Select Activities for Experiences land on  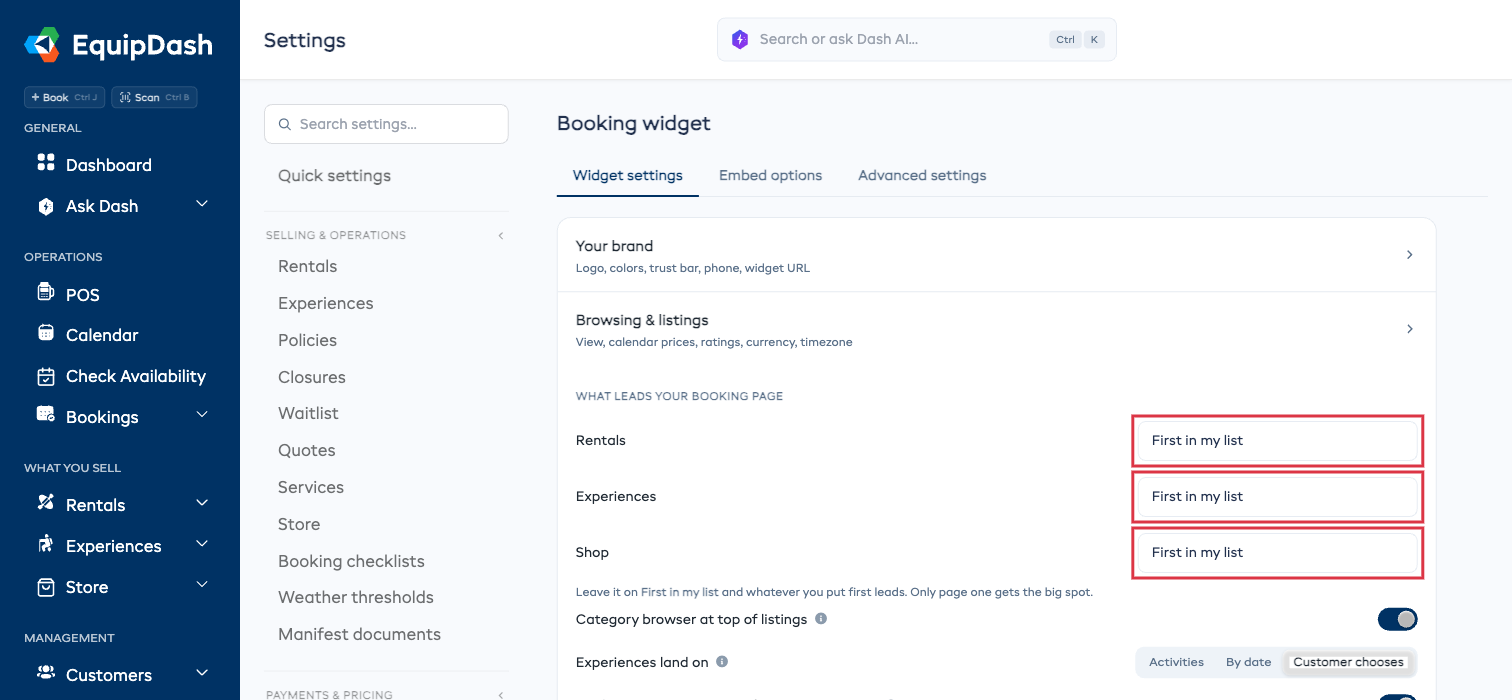(x=1176, y=662)
